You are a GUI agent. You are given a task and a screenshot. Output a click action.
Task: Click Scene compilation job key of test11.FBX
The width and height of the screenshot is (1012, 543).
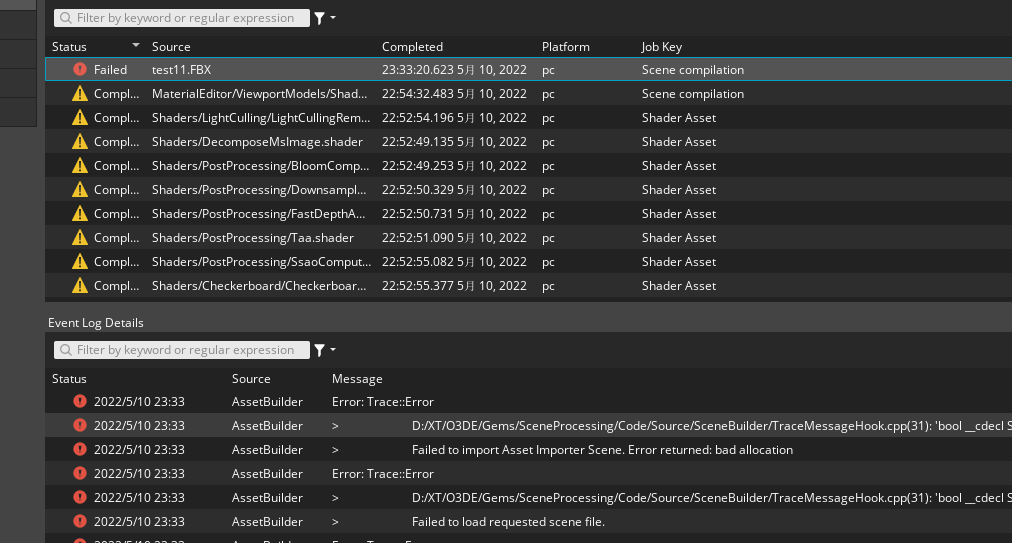pos(693,69)
